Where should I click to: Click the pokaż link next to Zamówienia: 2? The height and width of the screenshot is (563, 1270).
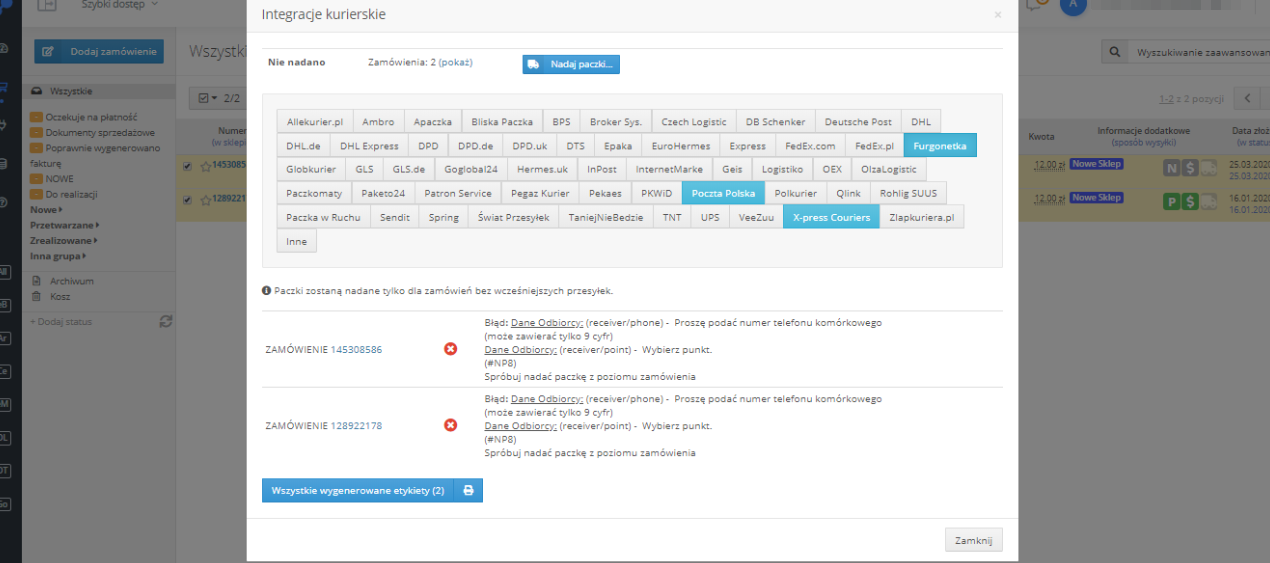pyautogui.click(x=455, y=62)
